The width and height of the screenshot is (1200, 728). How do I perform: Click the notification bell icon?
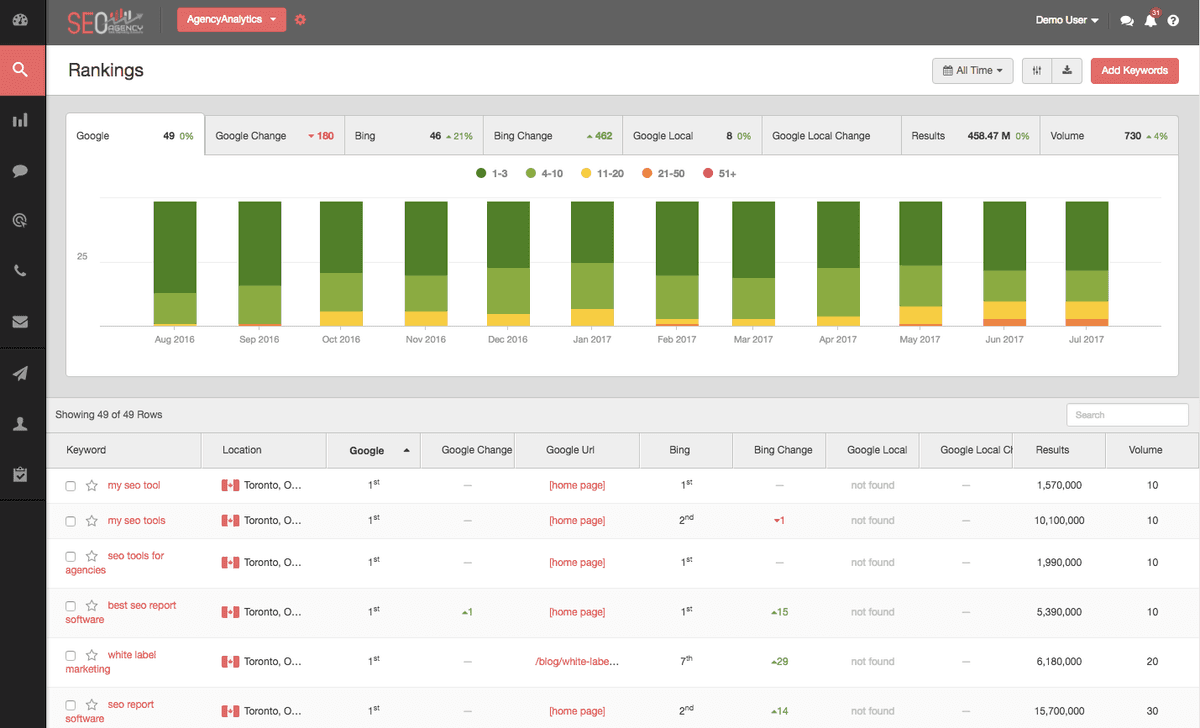pos(1150,20)
